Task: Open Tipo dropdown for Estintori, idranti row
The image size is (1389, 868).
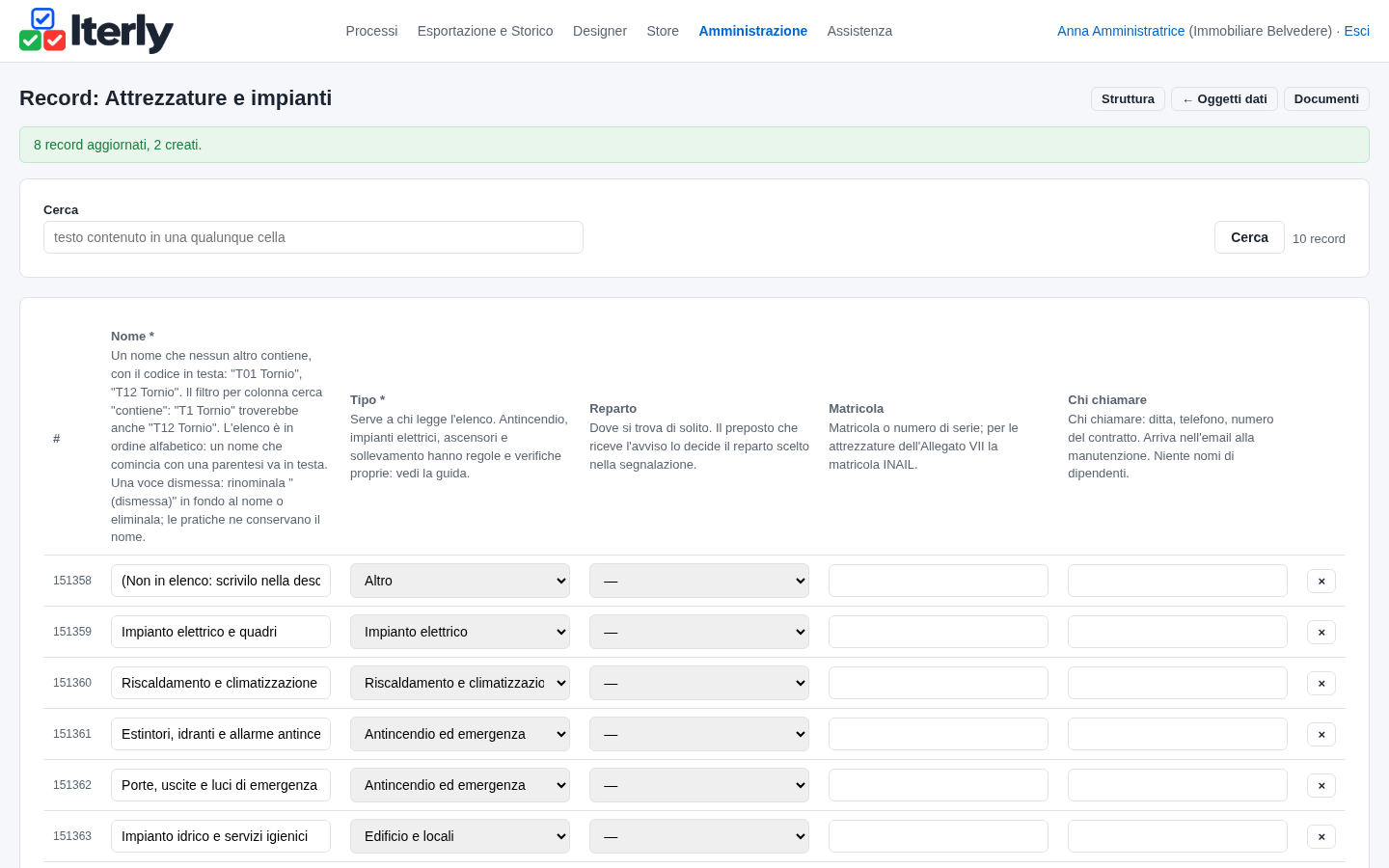Action: tap(460, 734)
